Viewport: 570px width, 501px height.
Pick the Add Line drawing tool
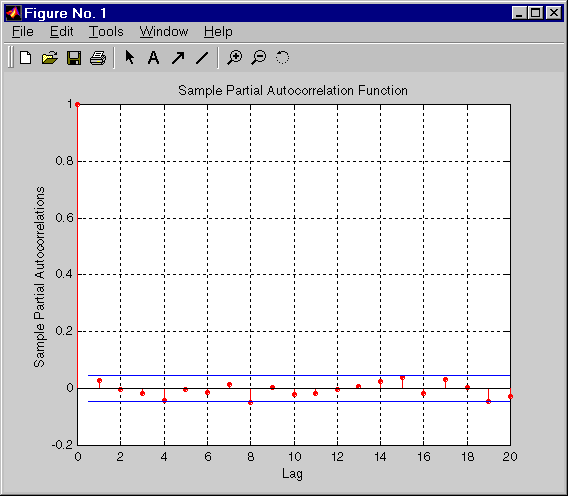tap(202, 58)
